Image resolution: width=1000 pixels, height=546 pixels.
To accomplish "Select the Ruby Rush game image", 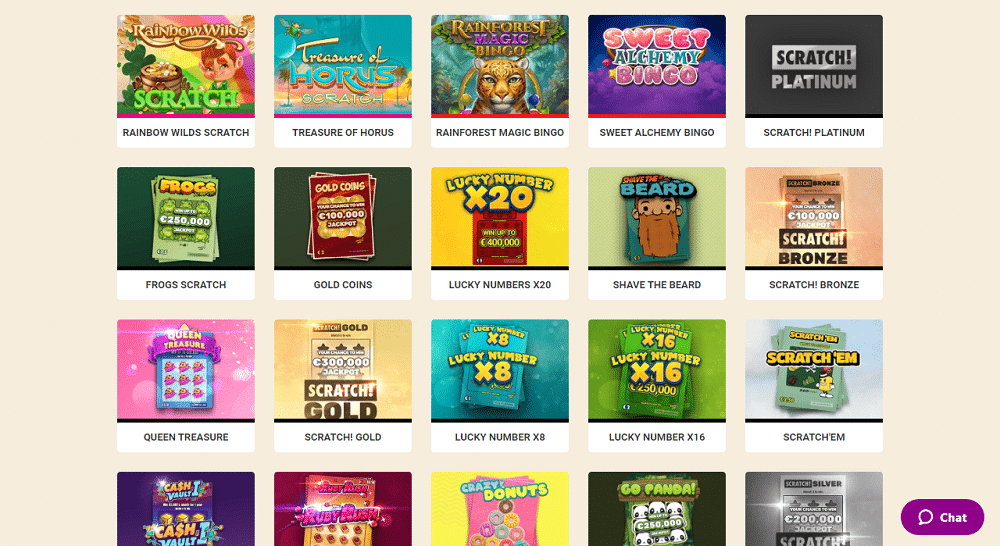I will pos(342,509).
